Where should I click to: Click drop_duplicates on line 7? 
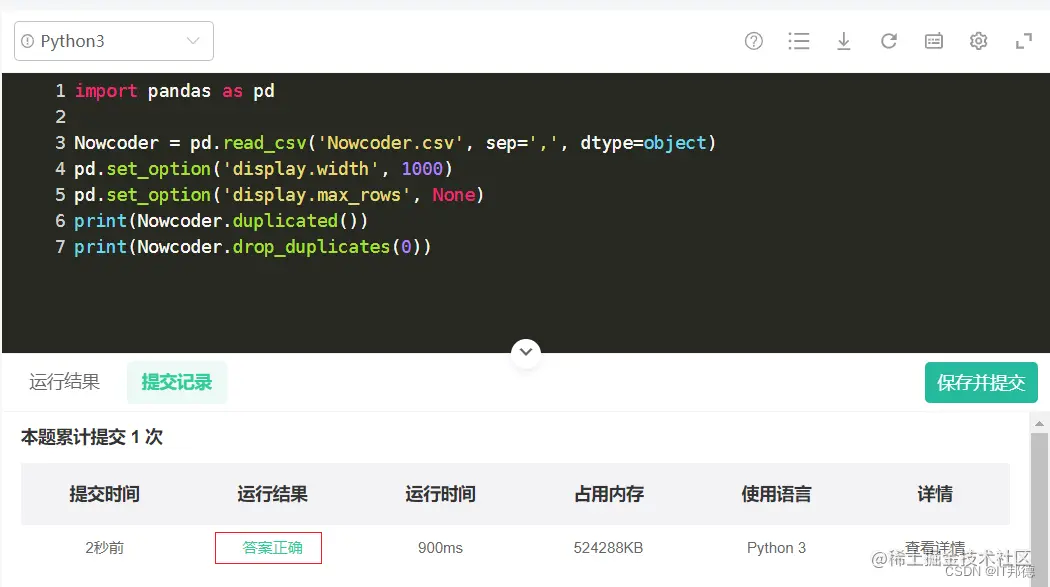(x=311, y=247)
